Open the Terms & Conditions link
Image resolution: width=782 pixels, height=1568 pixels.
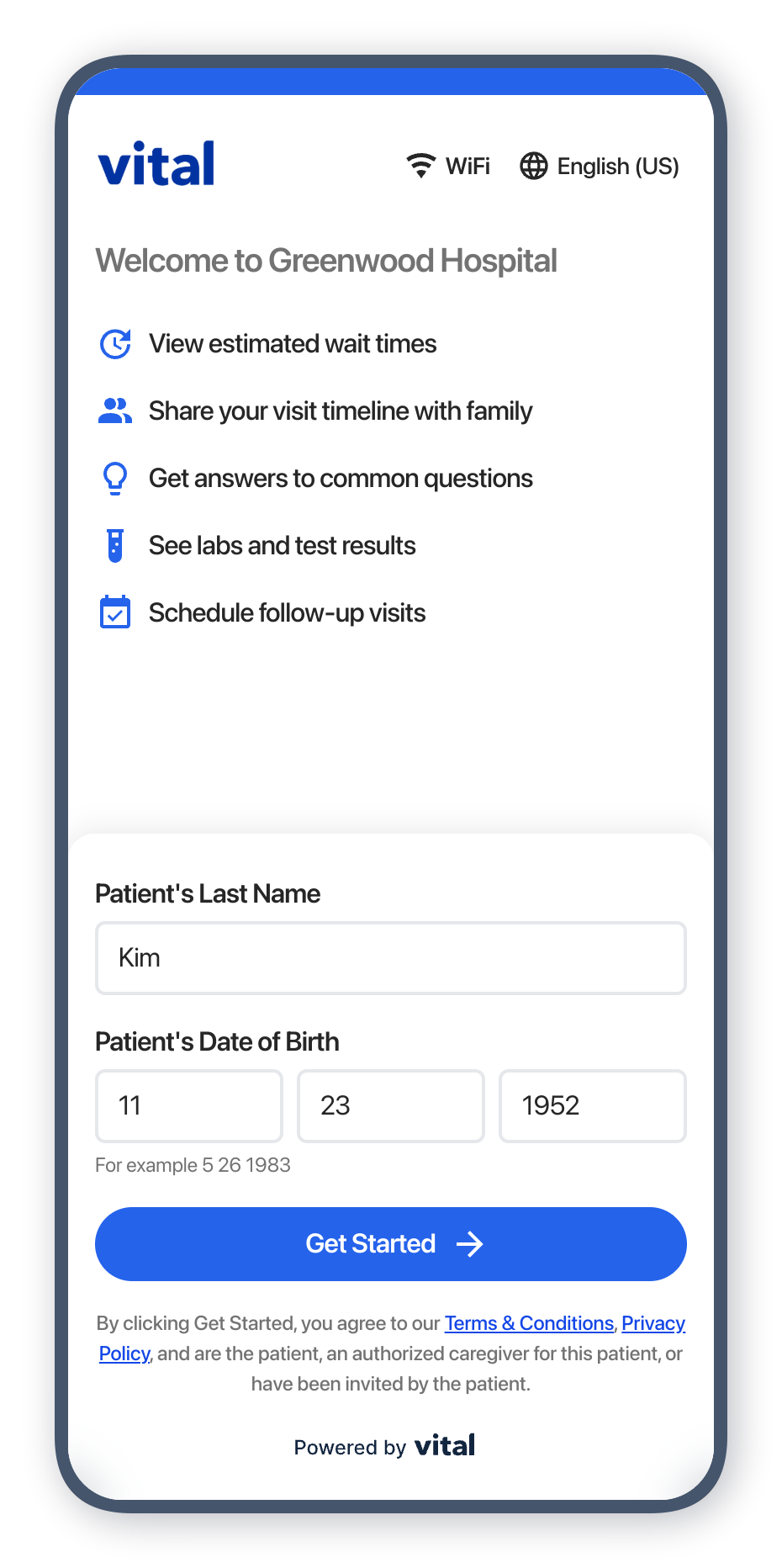pos(529,1323)
